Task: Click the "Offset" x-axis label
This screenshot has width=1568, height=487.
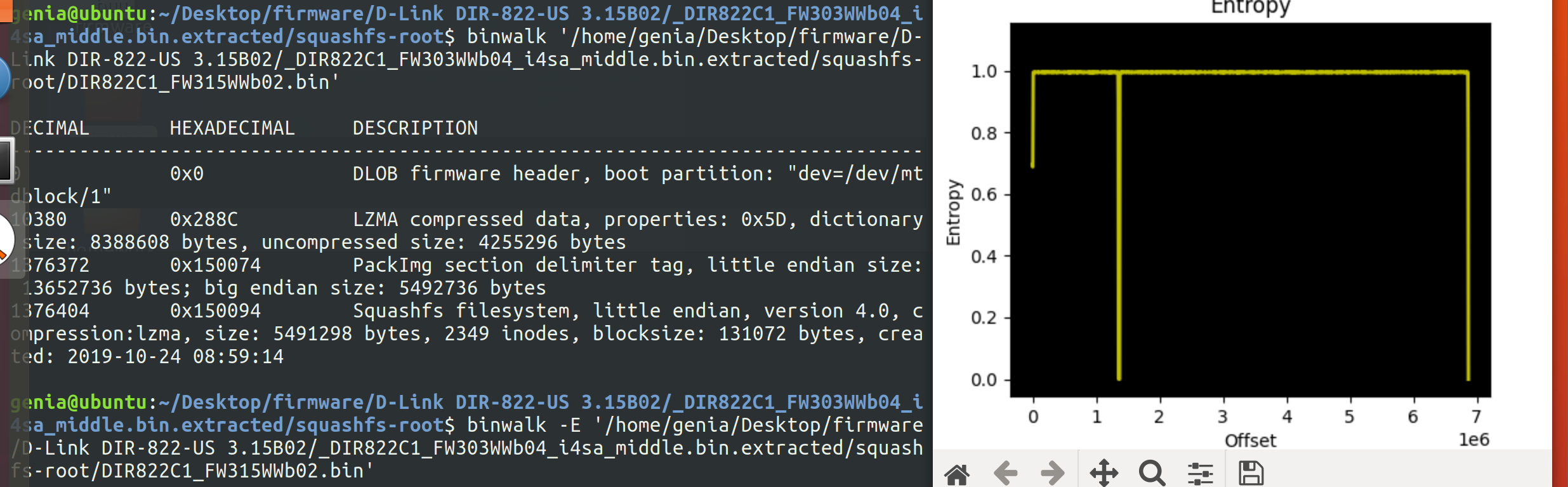Action: coord(1249,441)
